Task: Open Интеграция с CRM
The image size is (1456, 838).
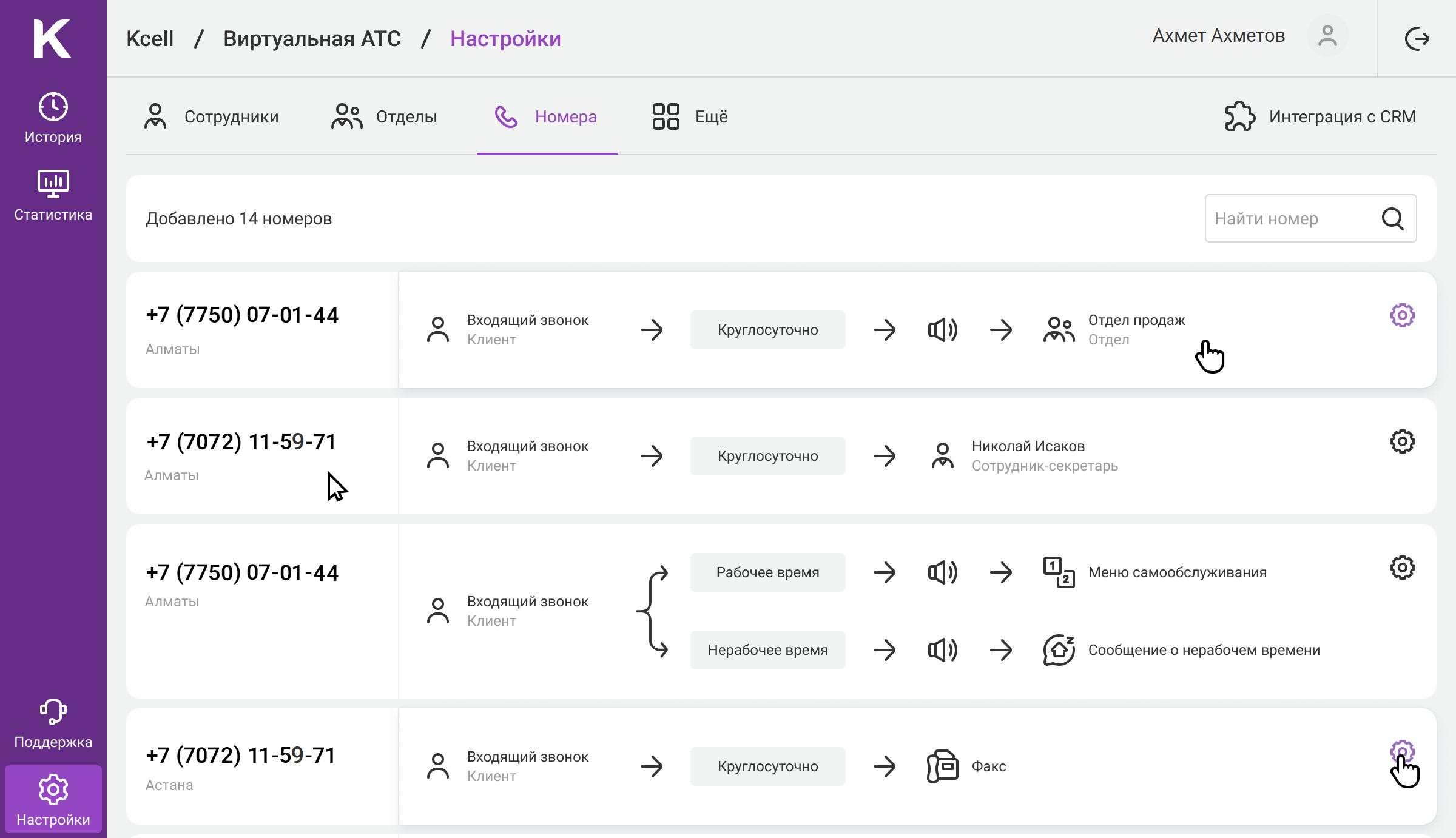Action: [x=1320, y=116]
